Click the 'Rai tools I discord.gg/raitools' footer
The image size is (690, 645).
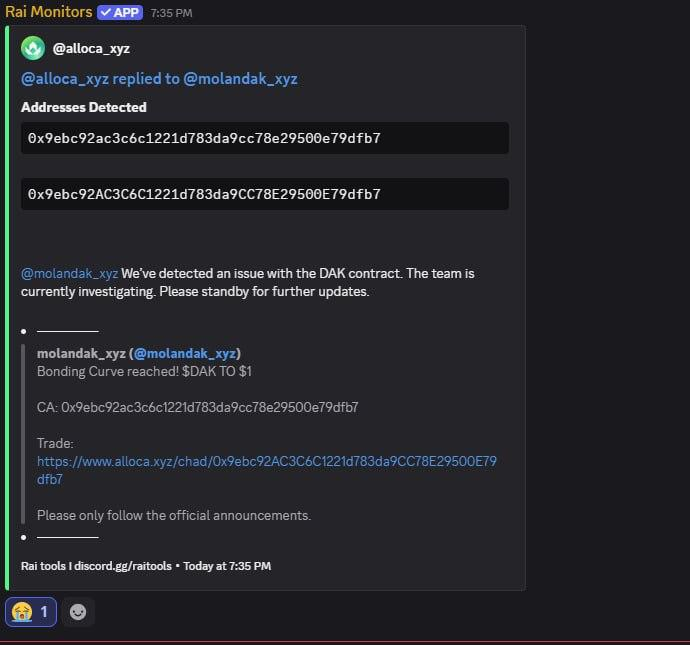(x=96, y=566)
